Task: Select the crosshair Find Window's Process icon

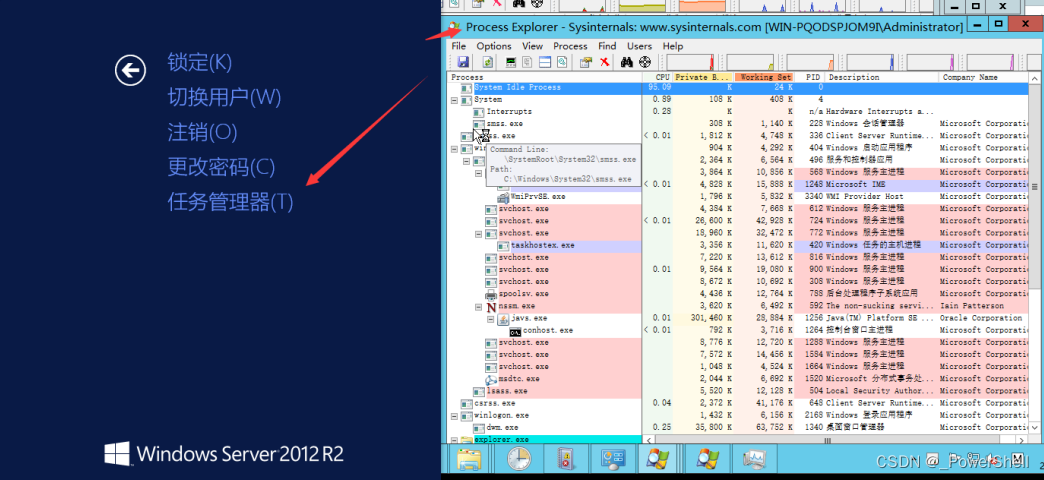Action: click(644, 62)
